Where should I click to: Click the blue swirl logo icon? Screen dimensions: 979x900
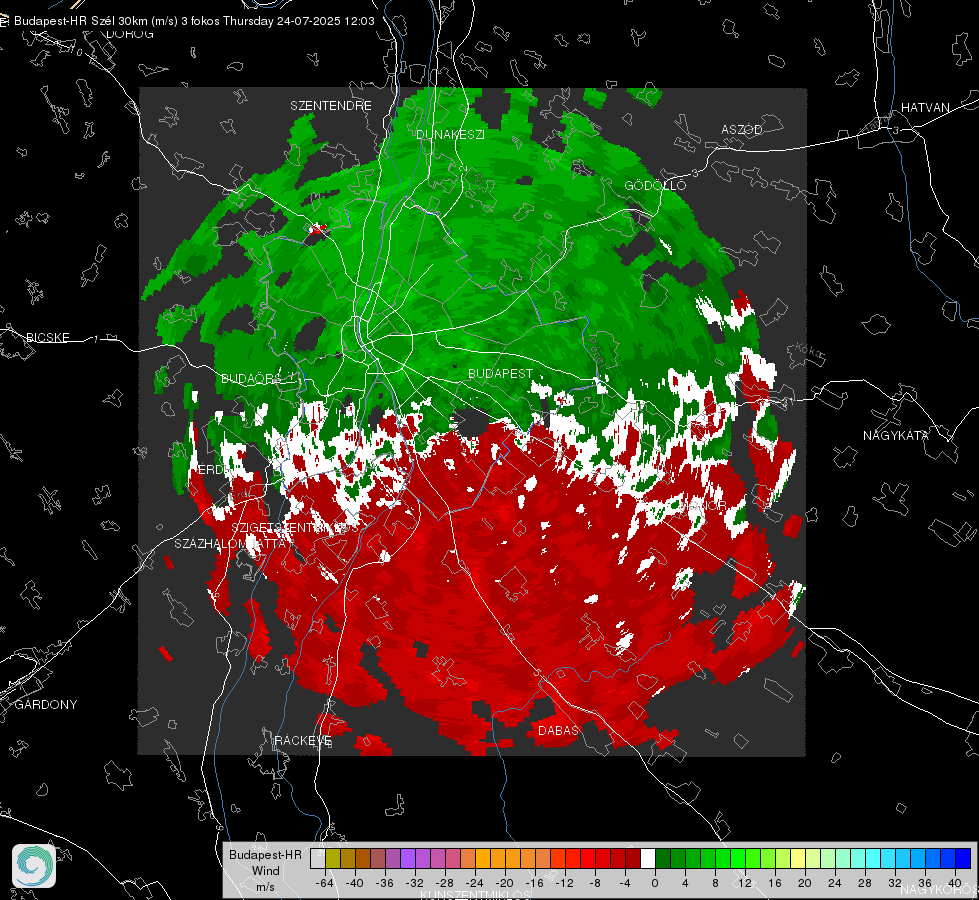(x=34, y=866)
